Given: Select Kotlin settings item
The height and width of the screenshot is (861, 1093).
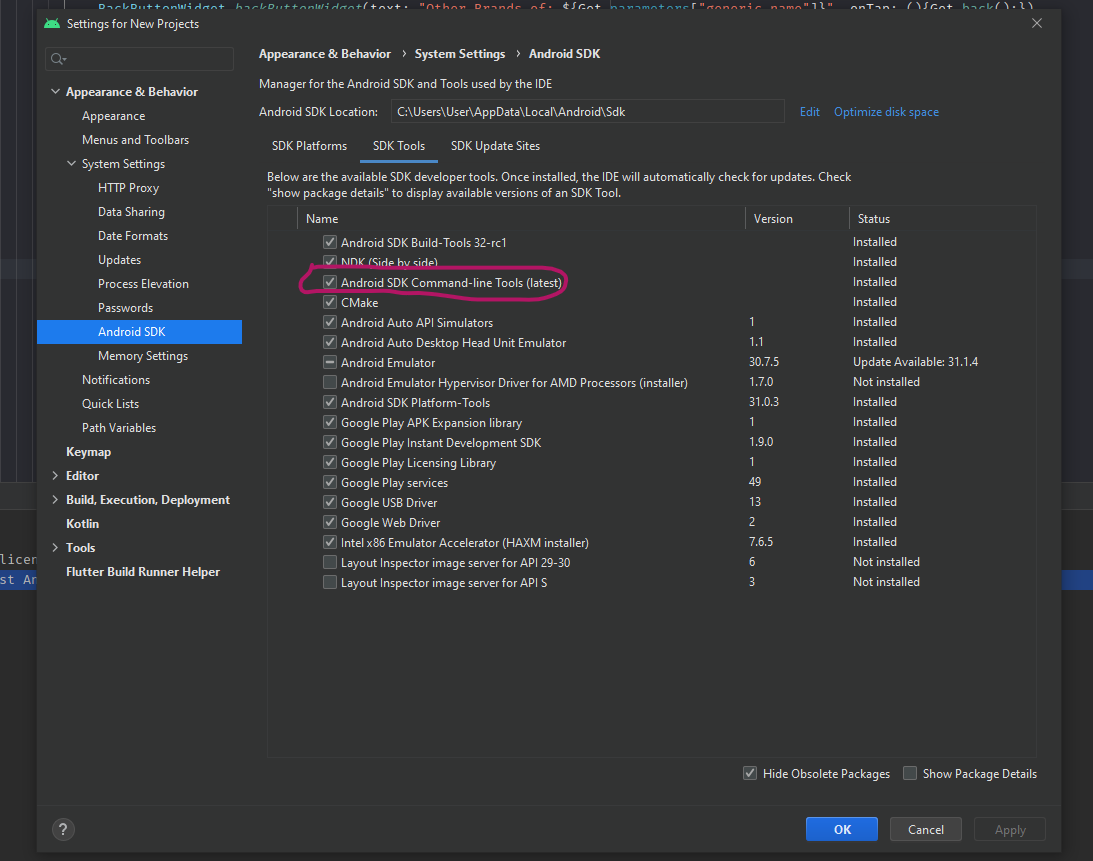Looking at the screenshot, I should (82, 524).
